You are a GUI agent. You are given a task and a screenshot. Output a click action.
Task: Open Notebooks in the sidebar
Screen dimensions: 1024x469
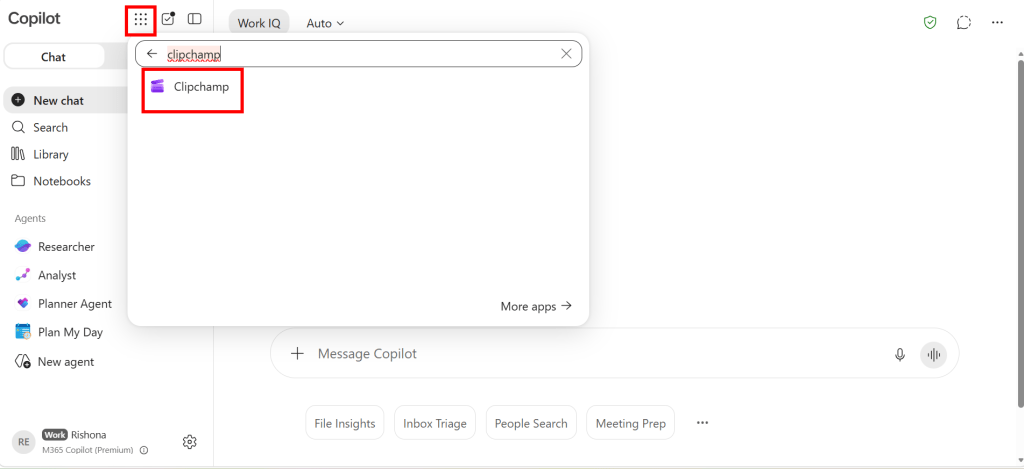coord(51,181)
